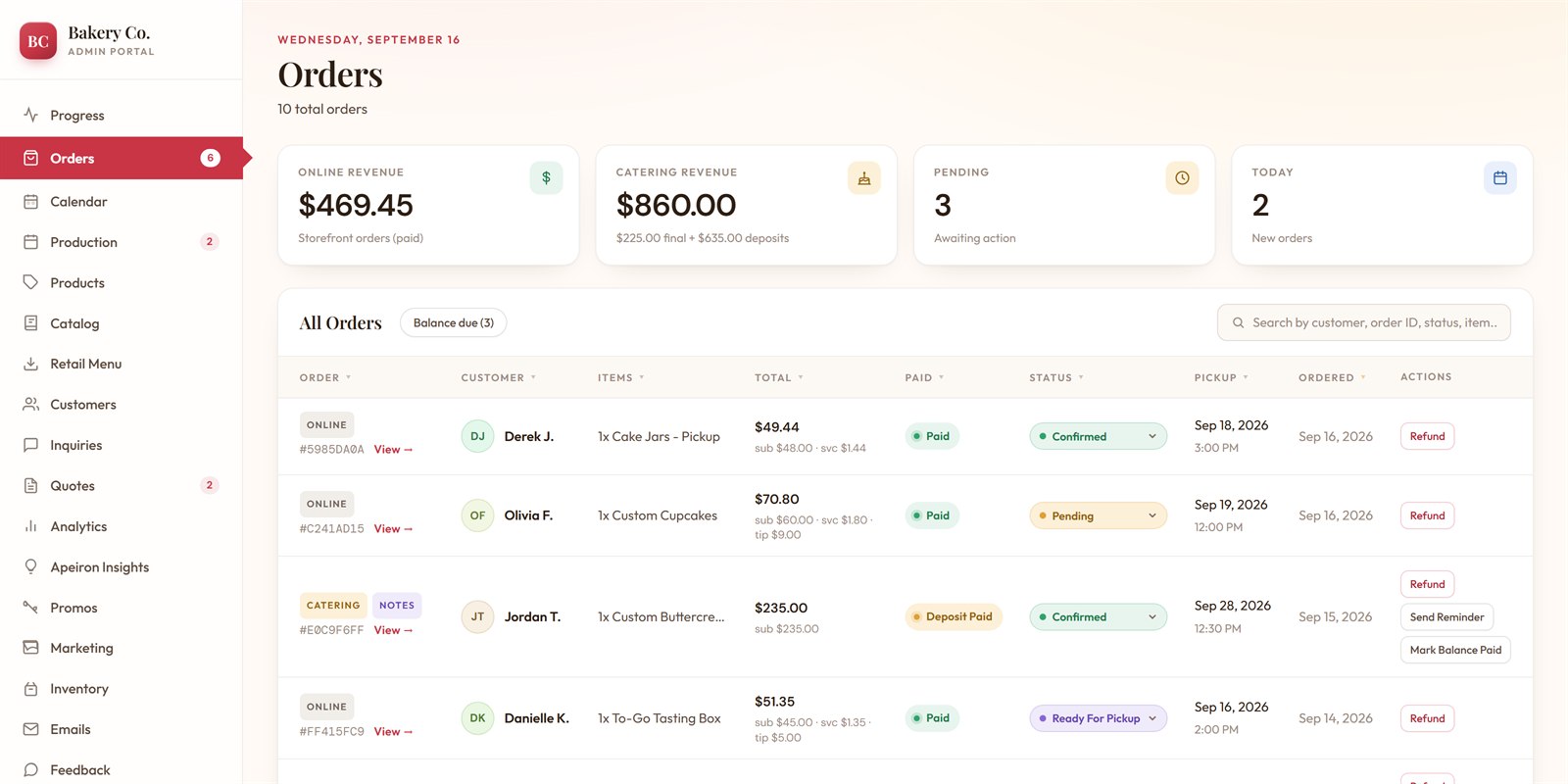Screen dimensions: 1568x784
Task: Toggle the Balance due (3) filter
Action: [x=454, y=322]
